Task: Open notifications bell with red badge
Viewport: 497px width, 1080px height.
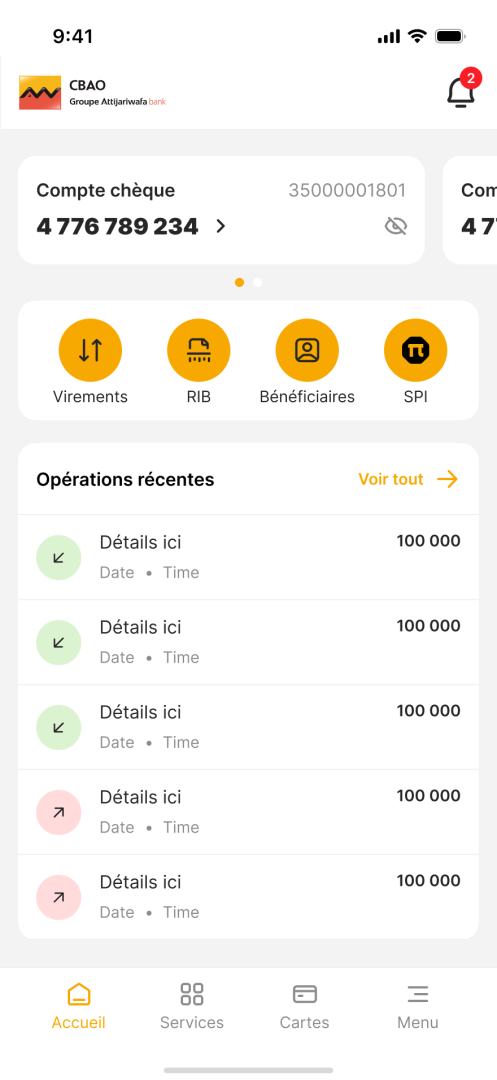Action: [461, 91]
